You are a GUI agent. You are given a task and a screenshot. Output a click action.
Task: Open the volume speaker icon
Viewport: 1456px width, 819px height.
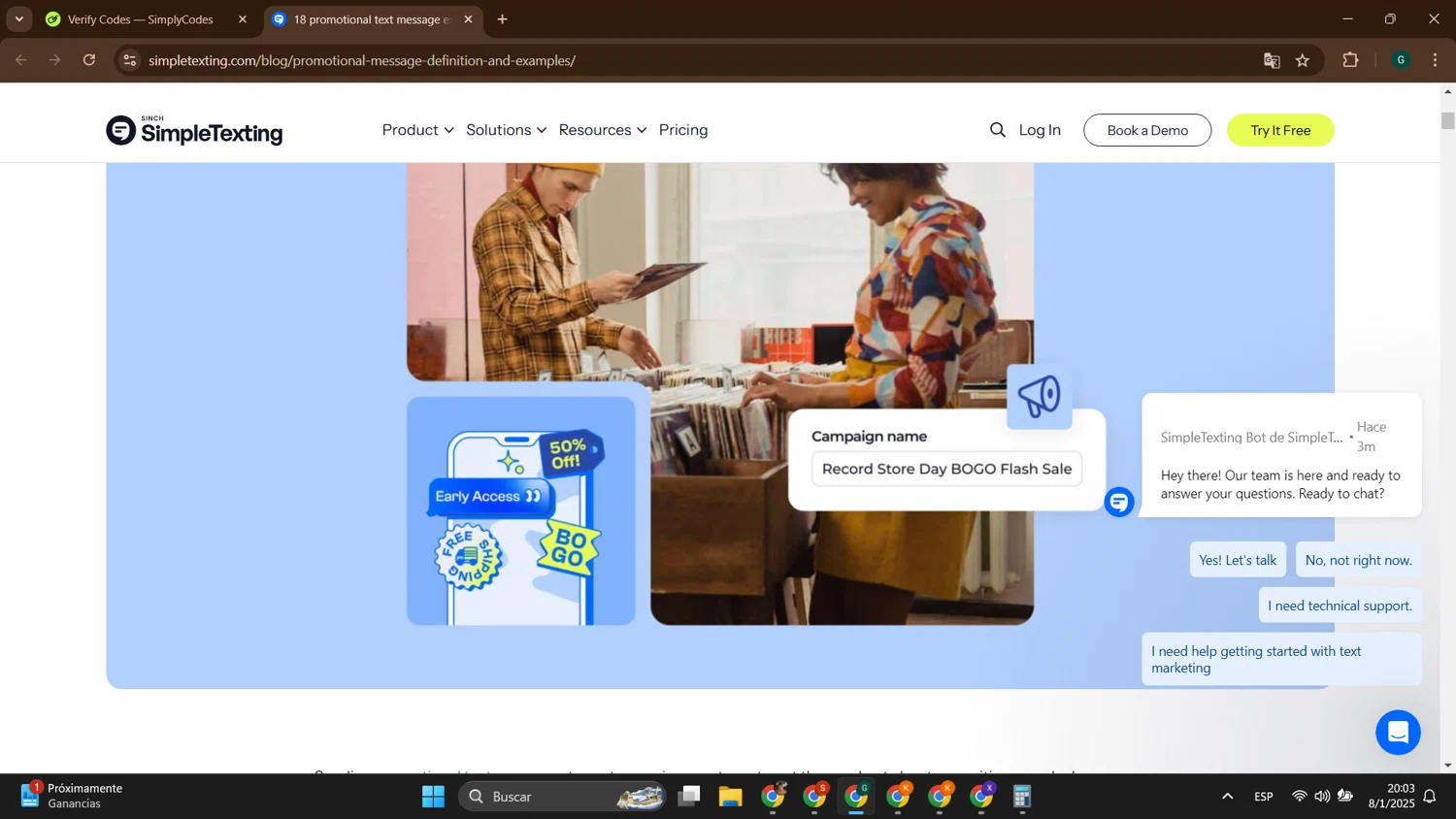pyautogui.click(x=1322, y=797)
